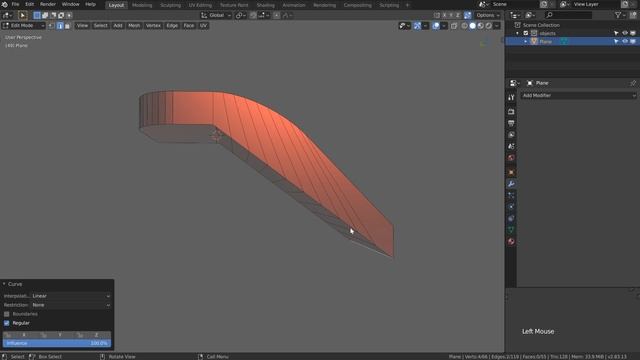The image size is (640, 360).
Task: Switch to the Compositing workspace tab
Action: tap(358, 5)
